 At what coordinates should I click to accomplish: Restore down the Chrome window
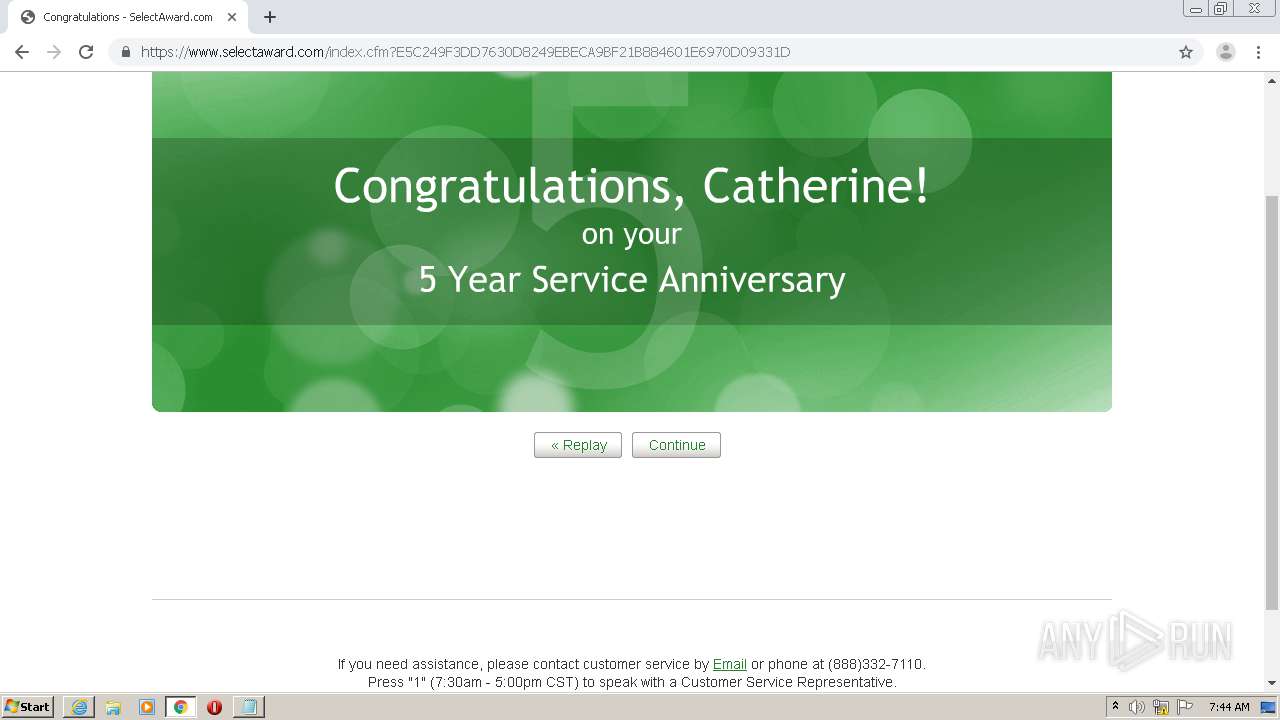(x=1220, y=8)
